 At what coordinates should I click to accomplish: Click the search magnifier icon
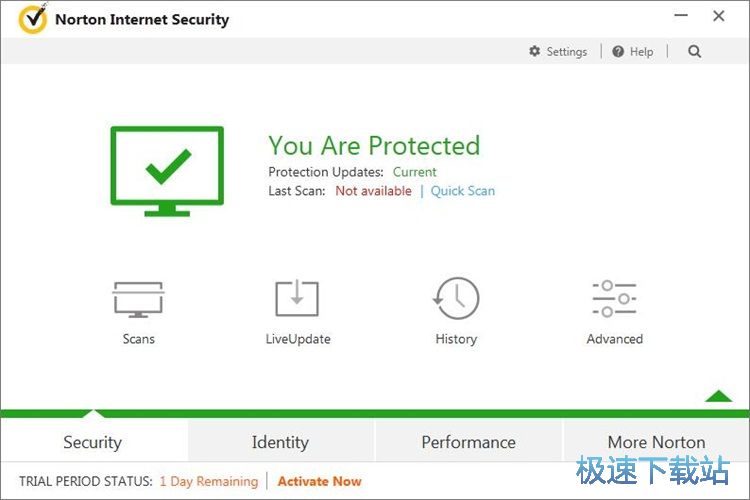pyautogui.click(x=695, y=51)
